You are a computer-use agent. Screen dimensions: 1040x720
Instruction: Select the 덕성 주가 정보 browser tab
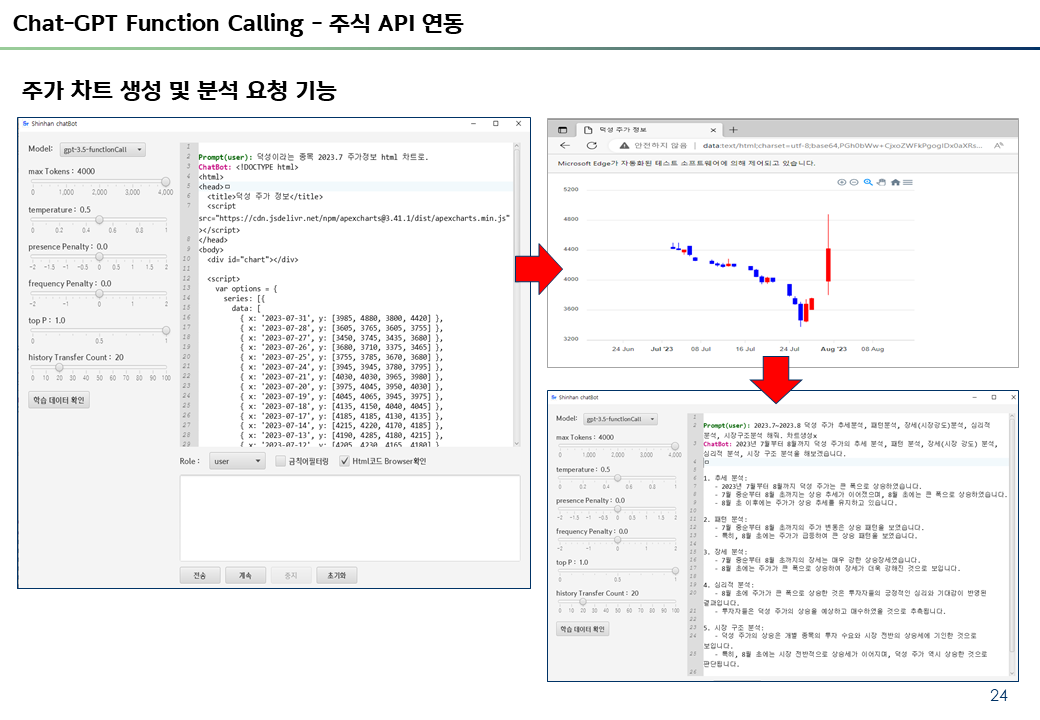point(647,130)
